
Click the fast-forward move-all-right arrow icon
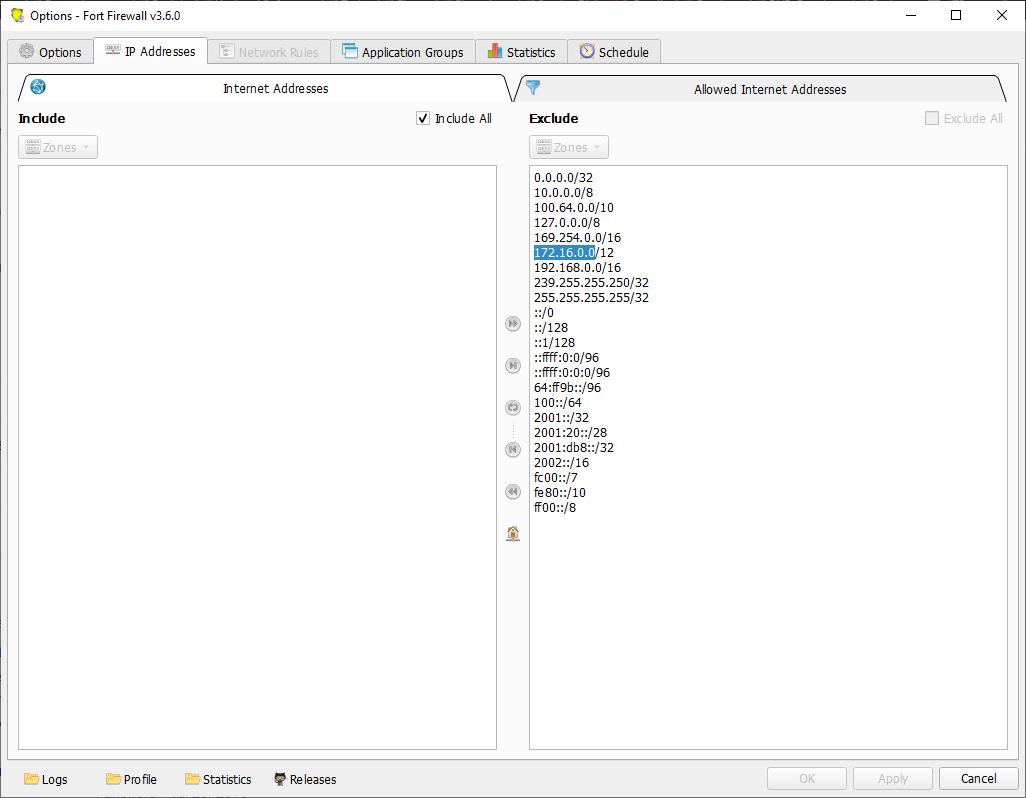(x=513, y=324)
